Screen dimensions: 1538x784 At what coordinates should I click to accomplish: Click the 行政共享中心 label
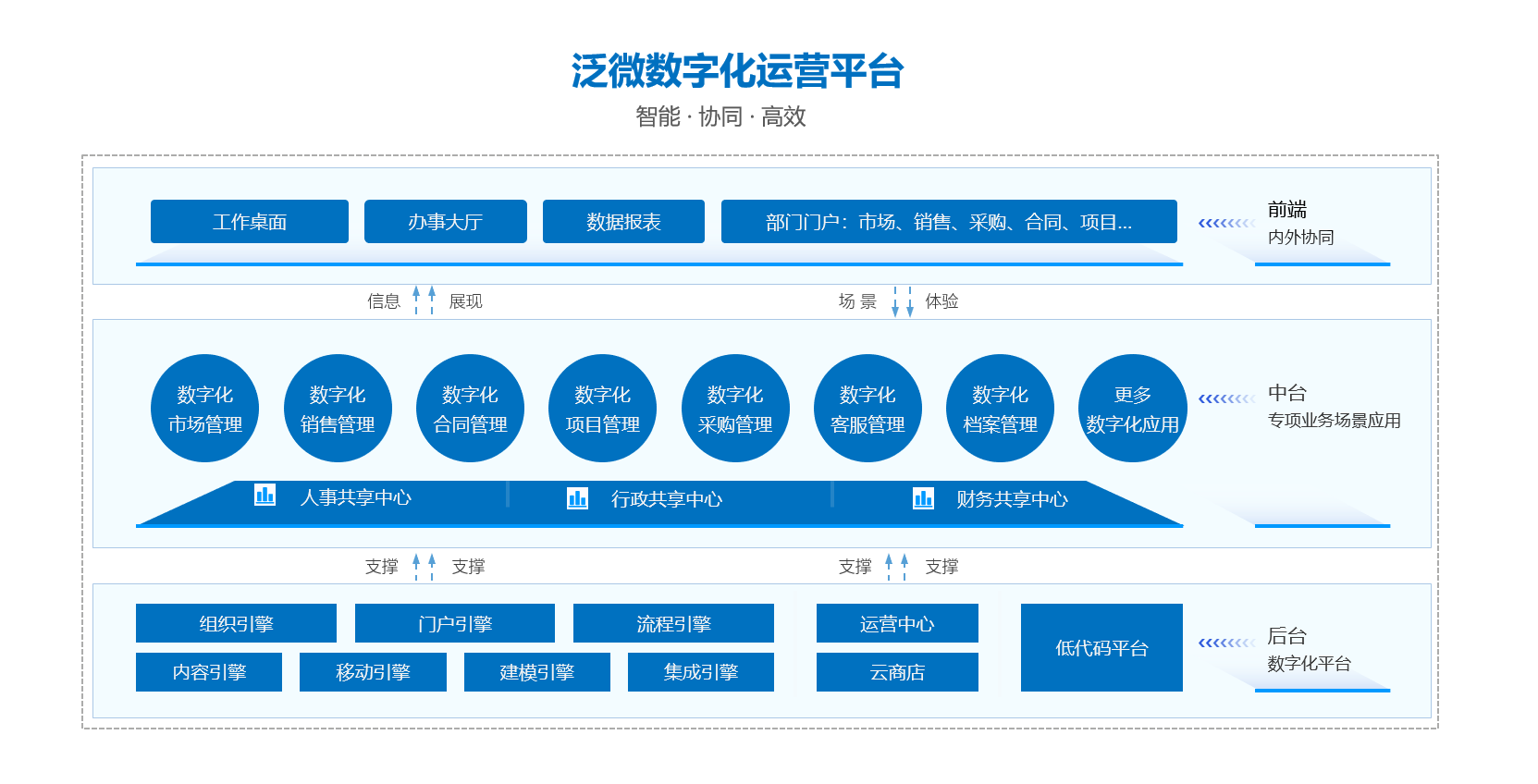click(667, 499)
